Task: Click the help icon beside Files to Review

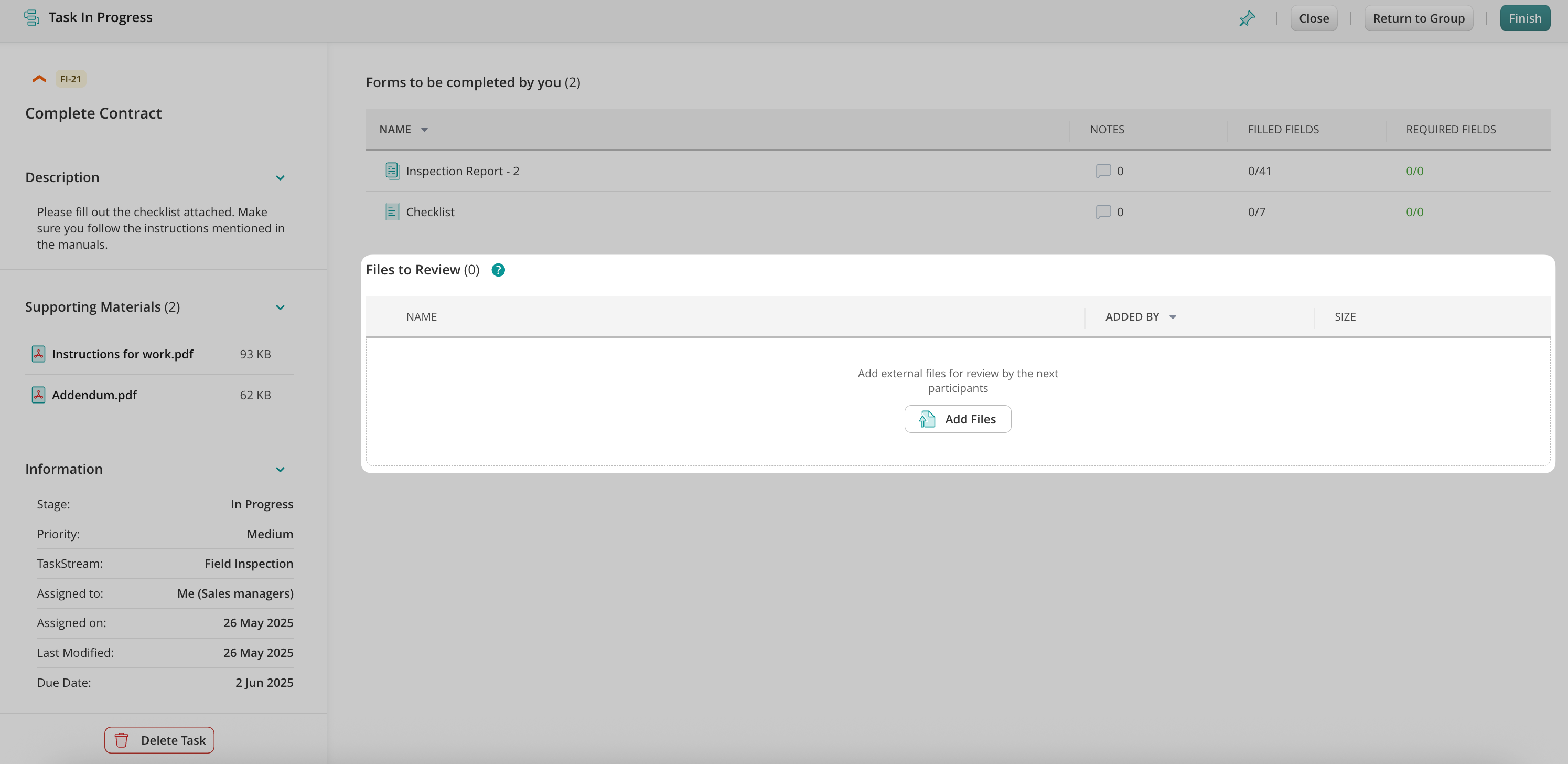Action: coord(498,270)
